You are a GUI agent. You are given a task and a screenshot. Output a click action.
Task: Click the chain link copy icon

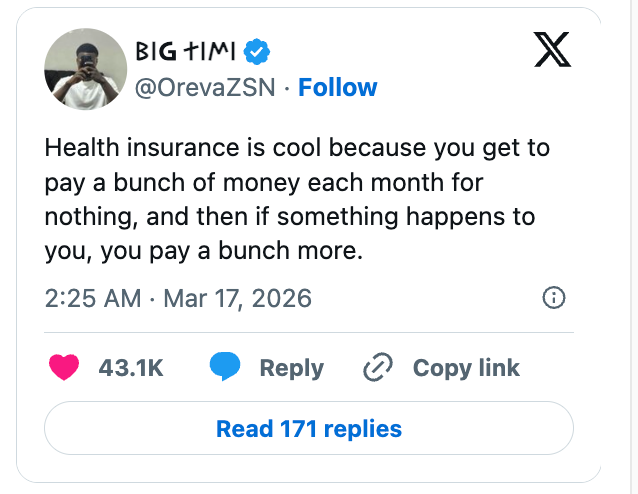click(377, 368)
